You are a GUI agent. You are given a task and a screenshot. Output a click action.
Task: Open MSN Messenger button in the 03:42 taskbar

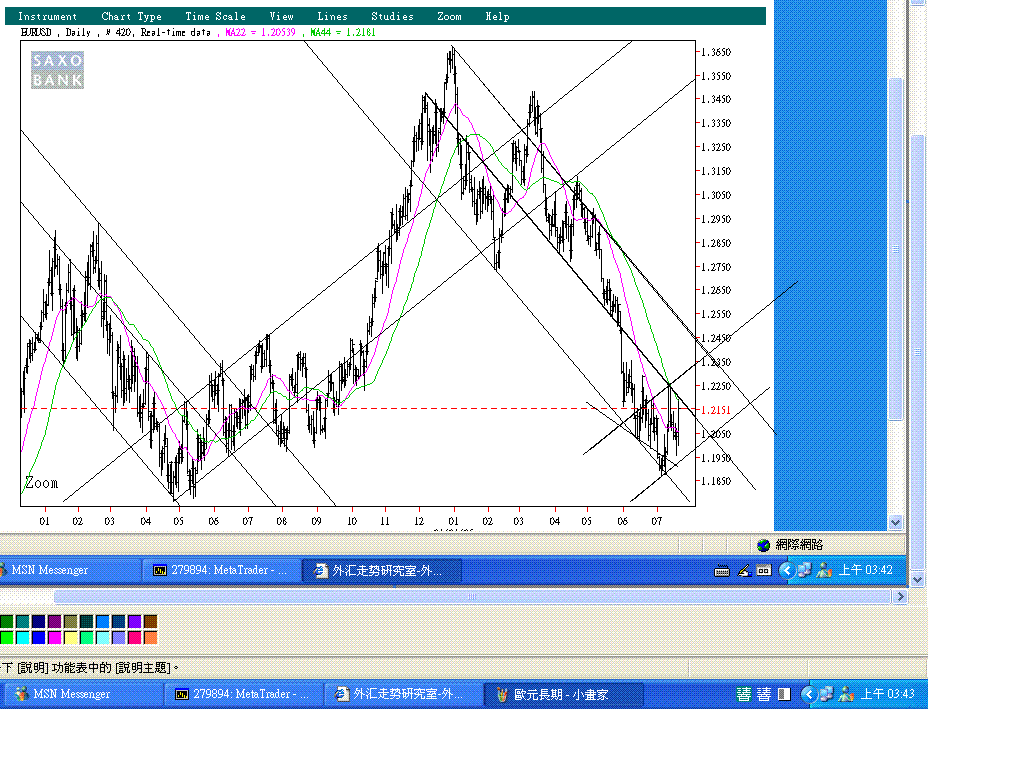click(69, 570)
